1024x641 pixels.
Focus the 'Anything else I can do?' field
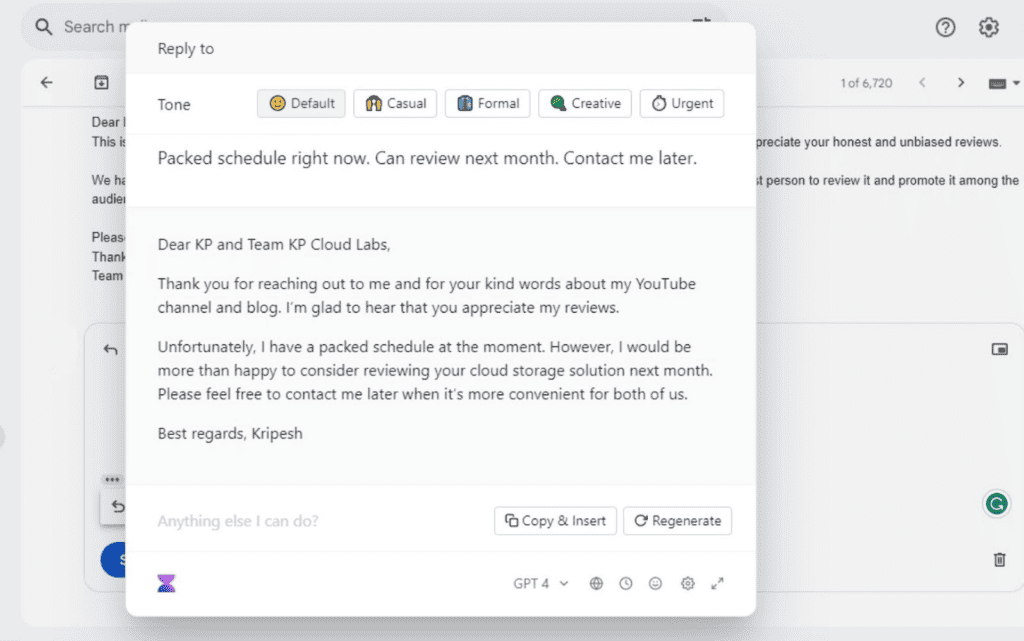320,521
